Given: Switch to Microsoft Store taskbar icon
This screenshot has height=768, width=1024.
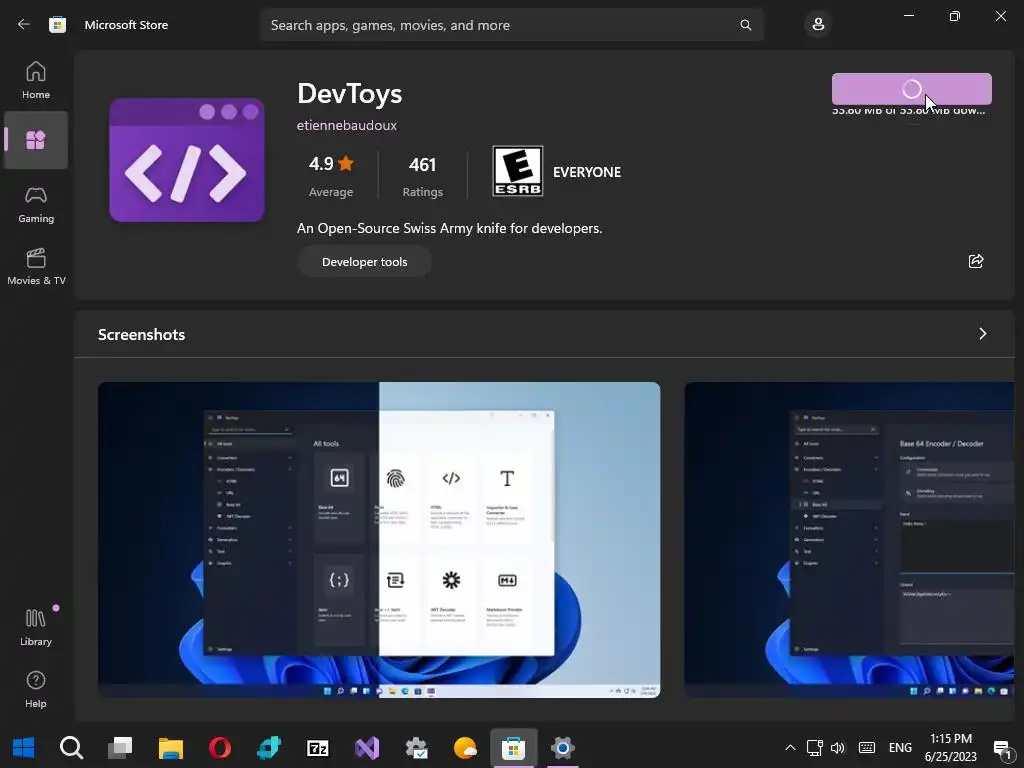Looking at the screenshot, I should (514, 748).
